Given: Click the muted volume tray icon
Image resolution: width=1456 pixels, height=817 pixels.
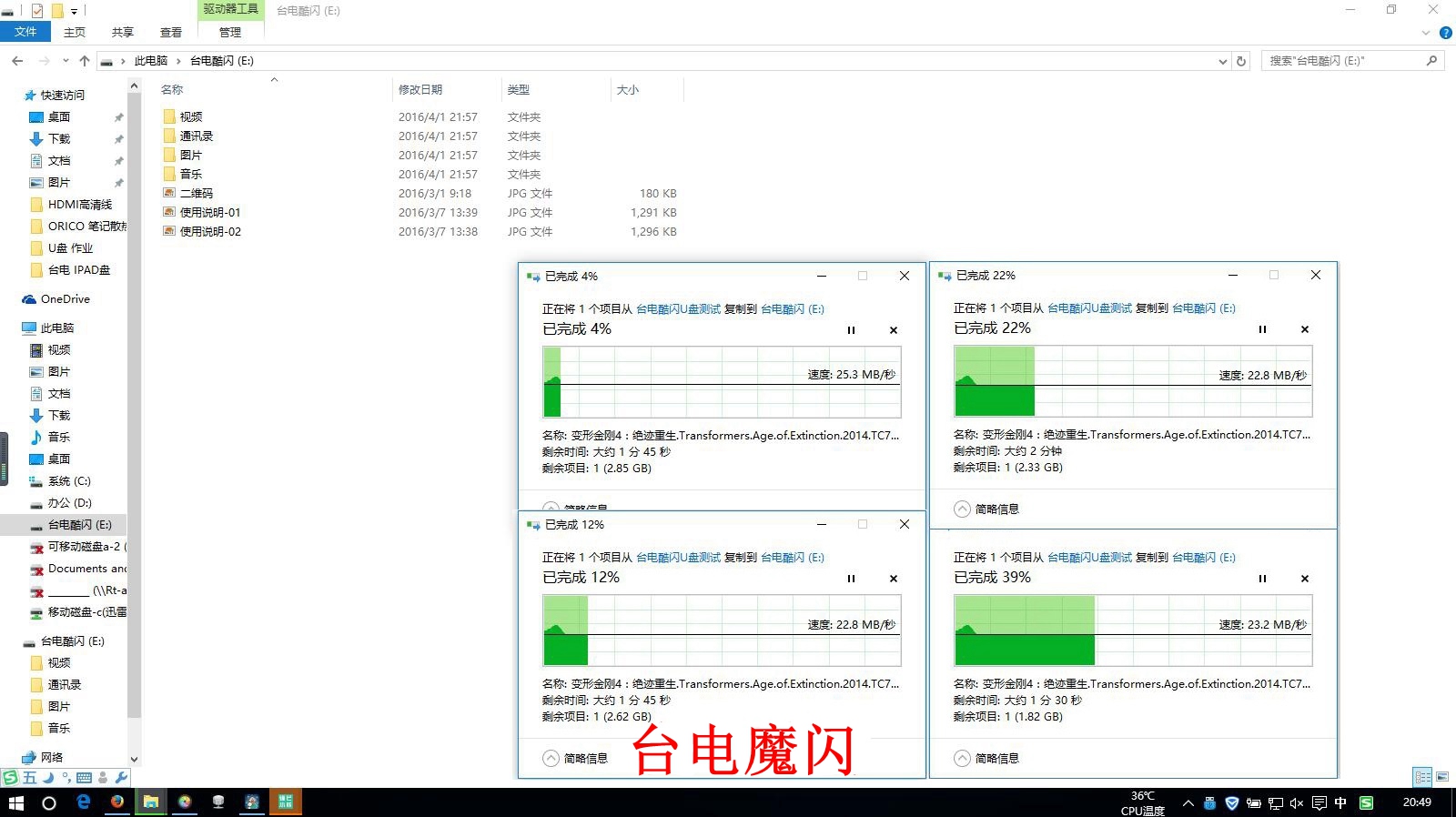Looking at the screenshot, I should [x=1297, y=803].
